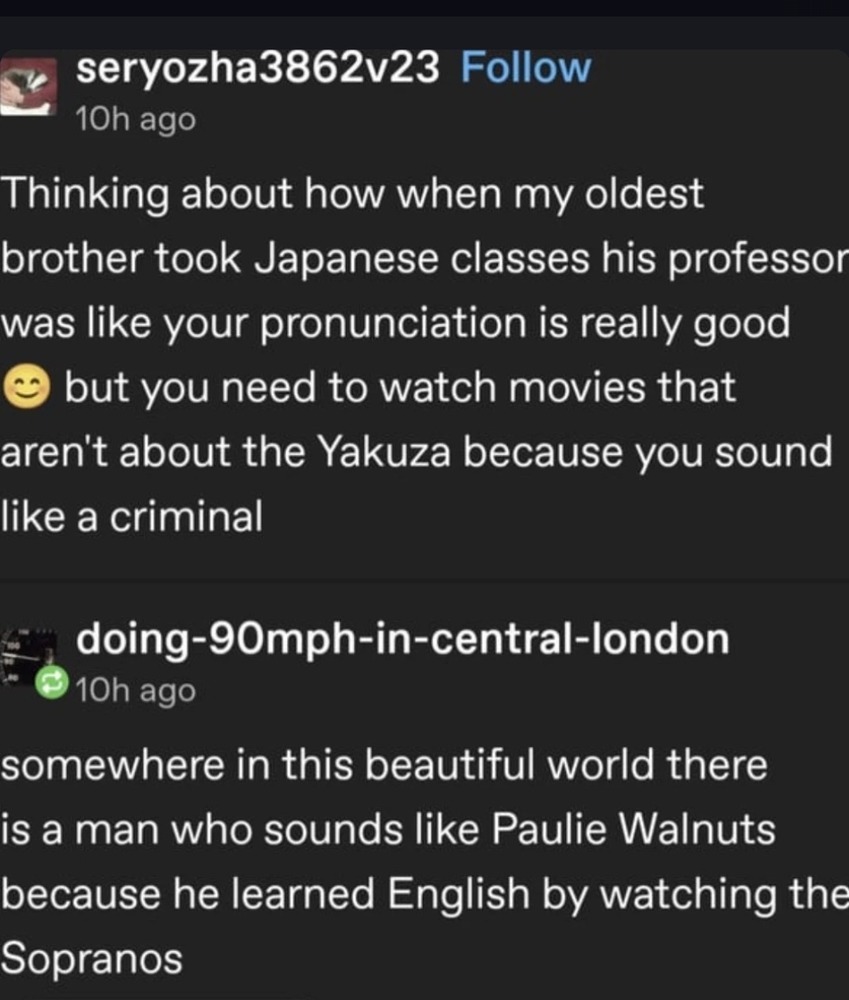This screenshot has height=1000, width=849.
Task: Click the line 'somewhere in this beautiful world there'
Action: point(384,764)
